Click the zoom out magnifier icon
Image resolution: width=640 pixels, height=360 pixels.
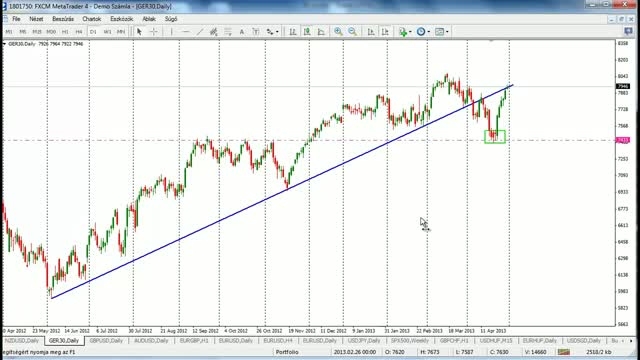tap(352, 31)
